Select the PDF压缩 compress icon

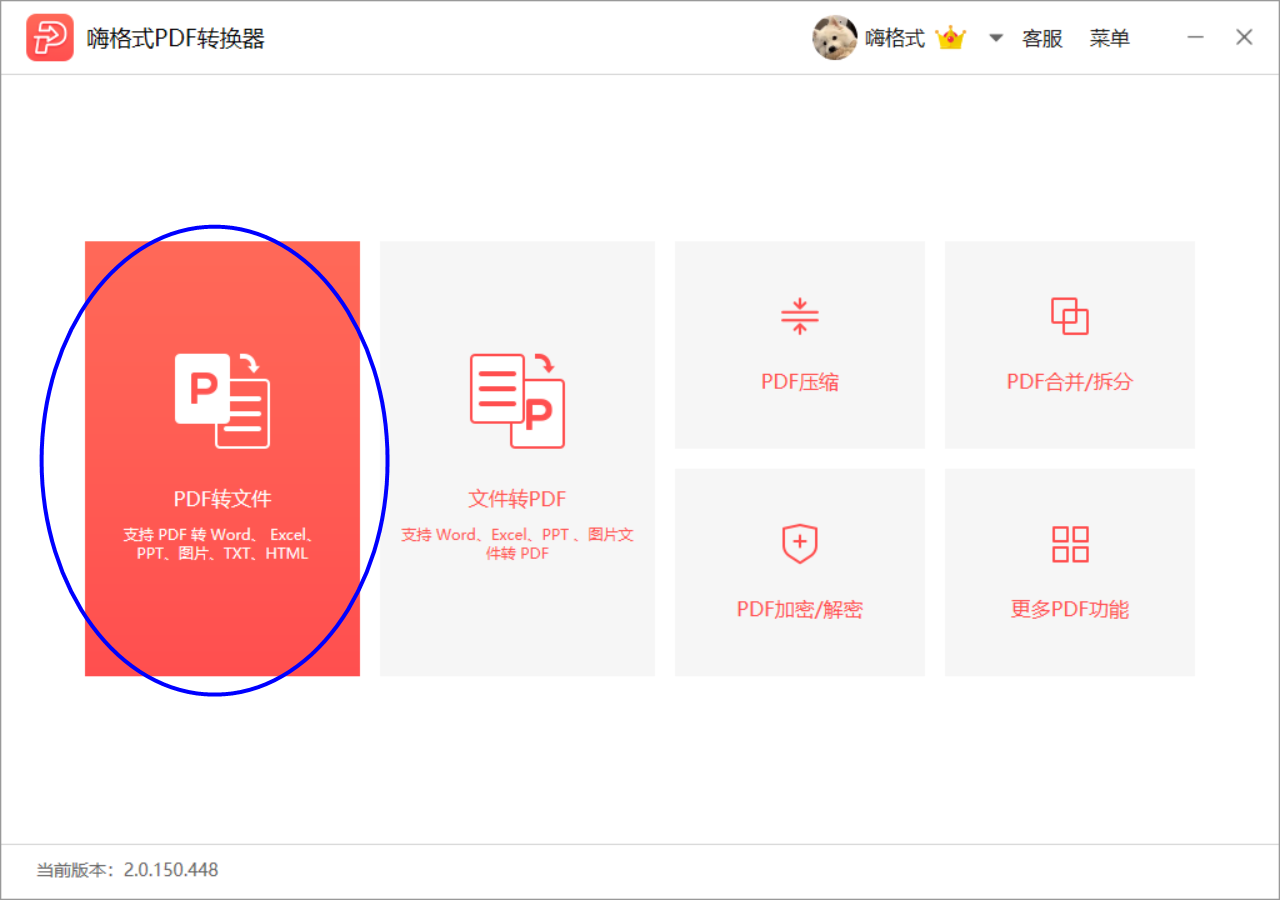(x=800, y=316)
